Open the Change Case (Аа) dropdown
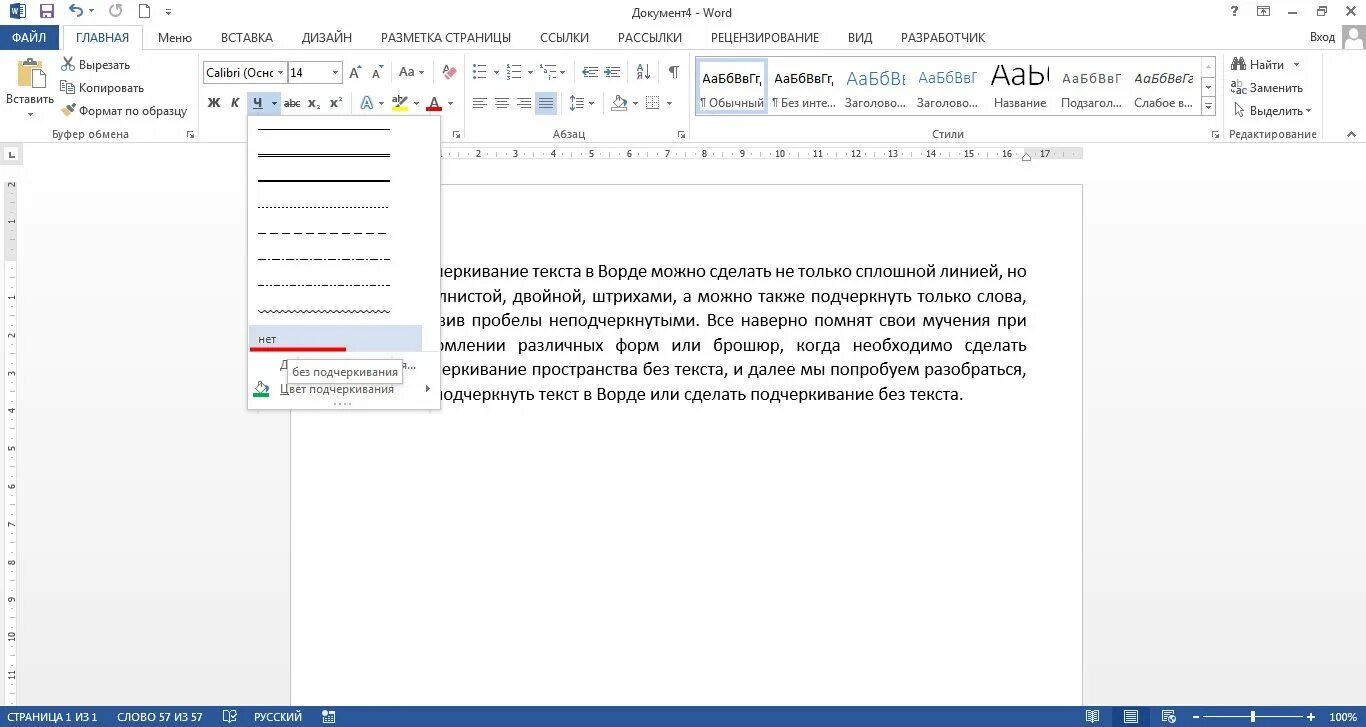 pyautogui.click(x=411, y=72)
